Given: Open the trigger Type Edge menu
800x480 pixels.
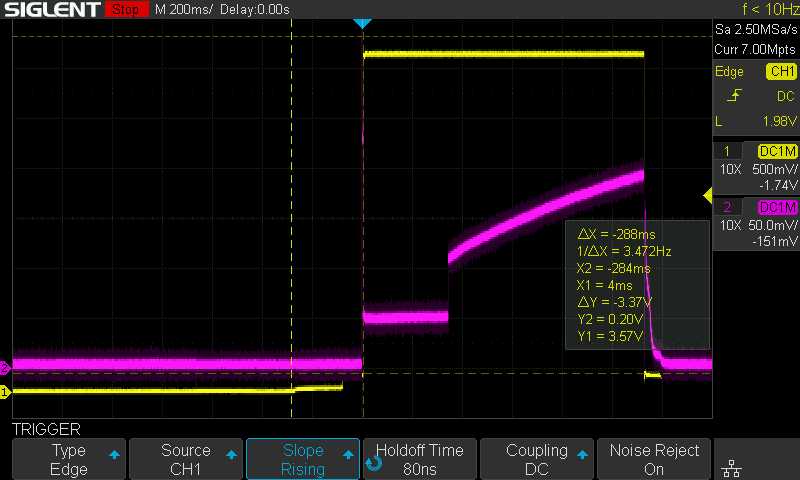Looking at the screenshot, I should click(x=69, y=460).
